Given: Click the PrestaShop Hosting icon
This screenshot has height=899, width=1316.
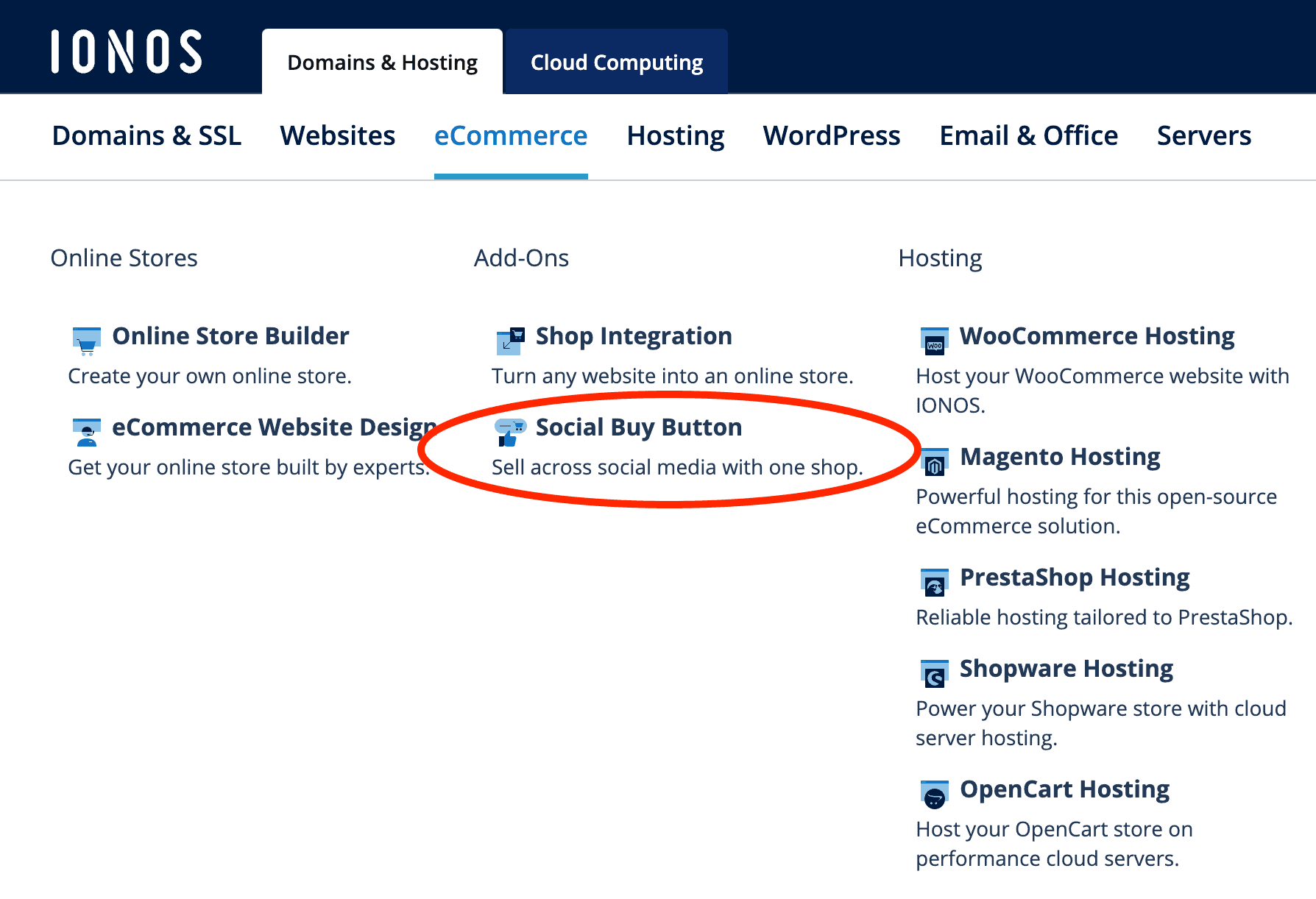Looking at the screenshot, I should (934, 582).
